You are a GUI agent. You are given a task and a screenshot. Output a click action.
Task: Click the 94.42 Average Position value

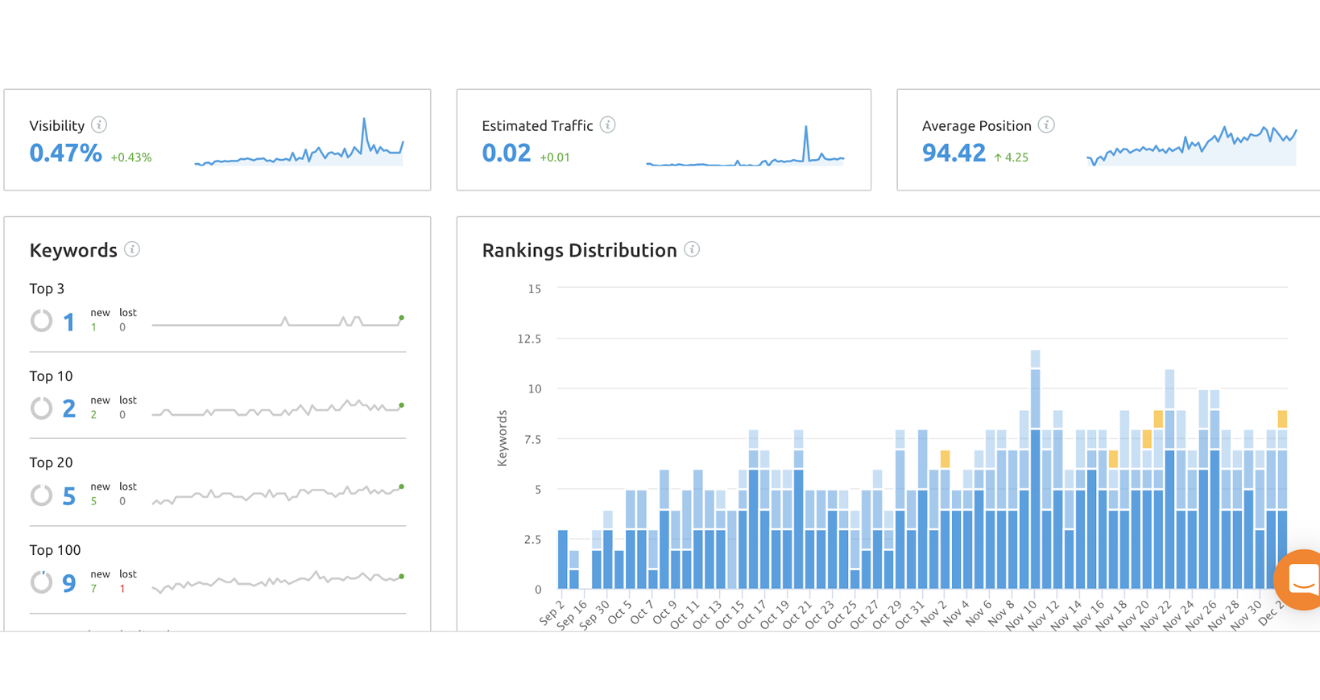point(954,153)
